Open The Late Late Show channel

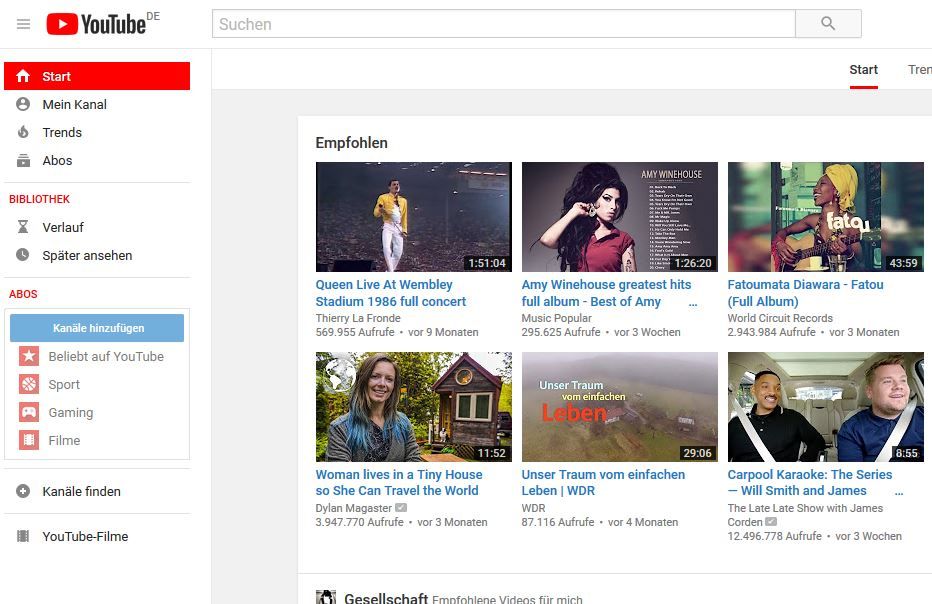805,515
